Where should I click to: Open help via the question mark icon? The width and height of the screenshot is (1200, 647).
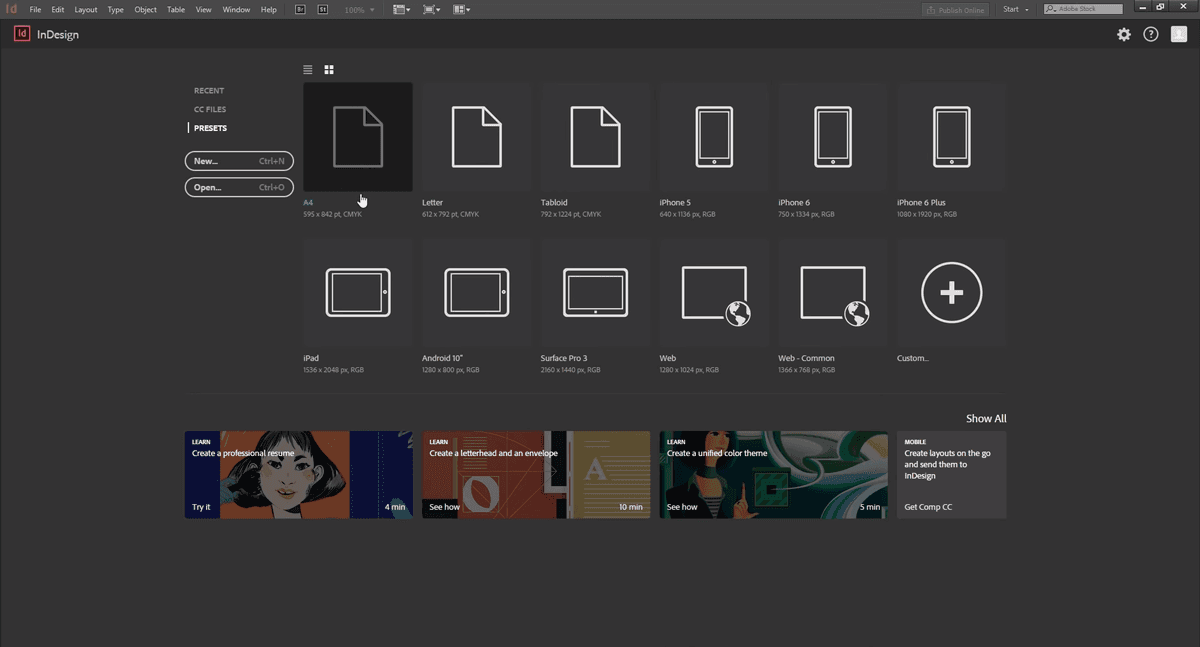[1151, 34]
